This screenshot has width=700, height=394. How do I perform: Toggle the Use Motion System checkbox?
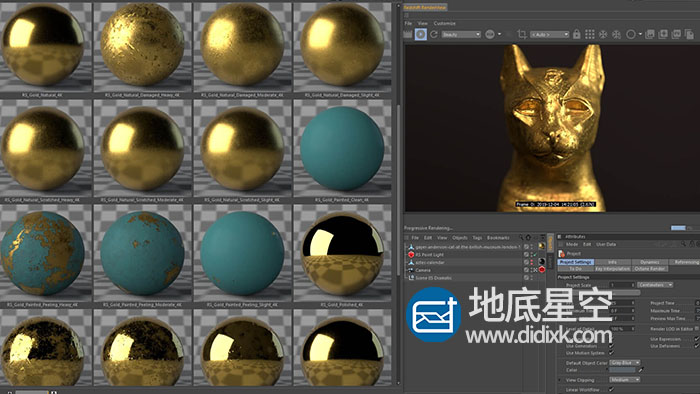coord(611,353)
